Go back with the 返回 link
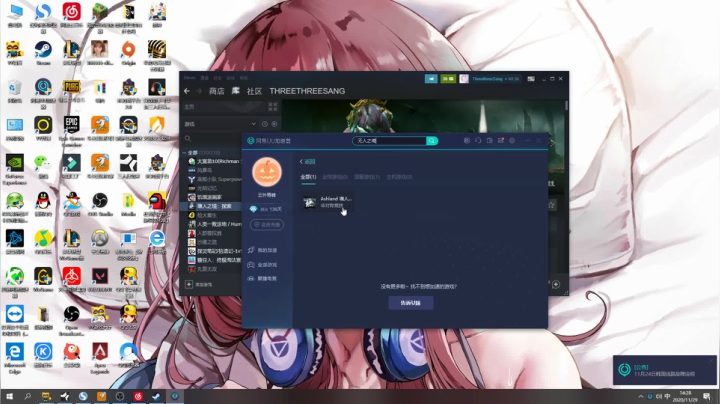 pyautogui.click(x=308, y=162)
